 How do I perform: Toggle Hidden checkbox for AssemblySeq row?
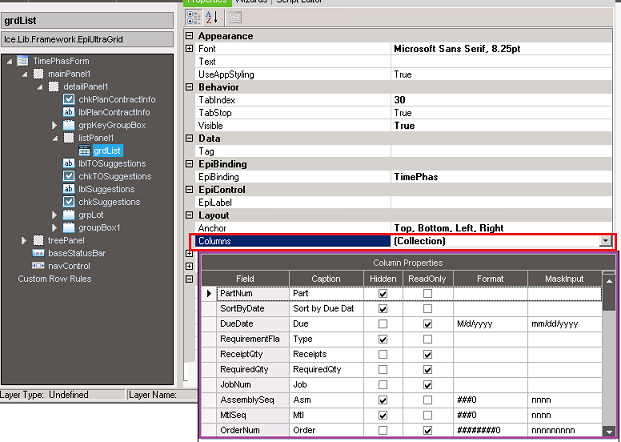pos(383,400)
